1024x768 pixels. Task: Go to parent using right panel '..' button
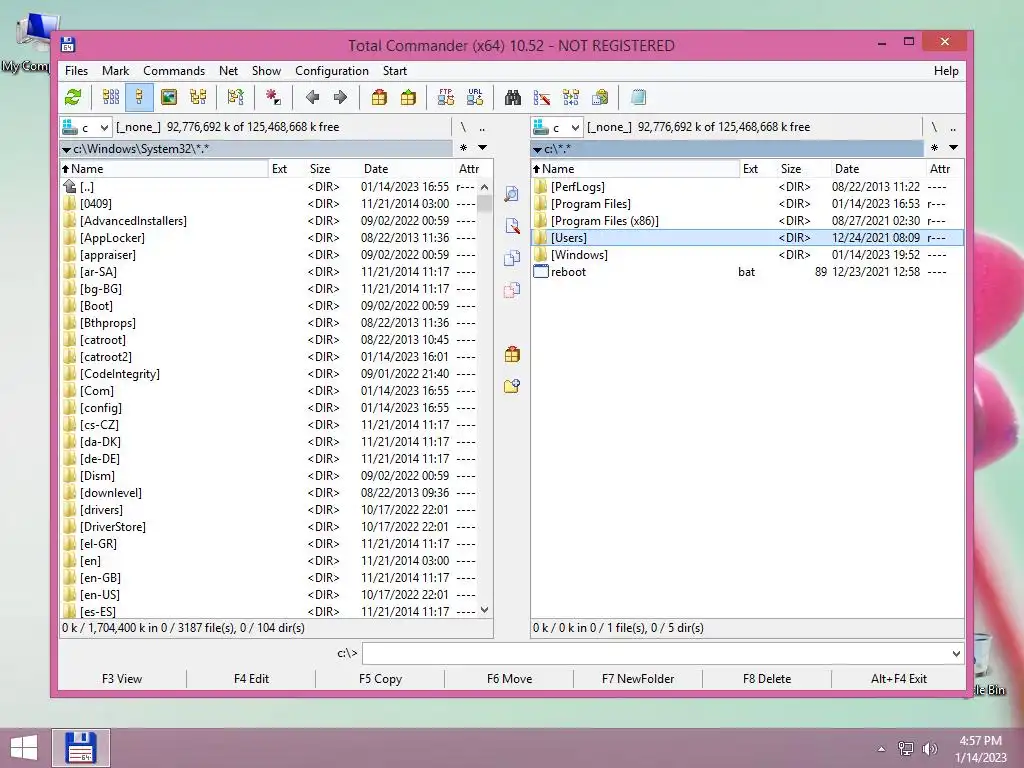pos(953,127)
